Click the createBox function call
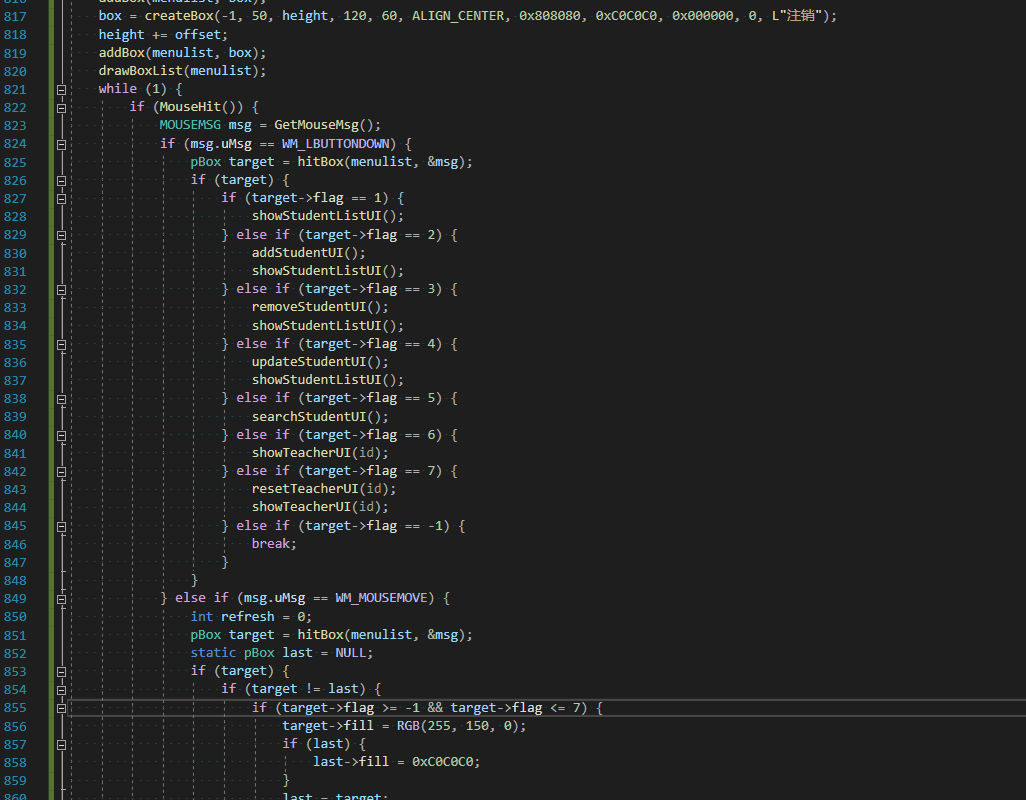1026x800 pixels. point(179,16)
